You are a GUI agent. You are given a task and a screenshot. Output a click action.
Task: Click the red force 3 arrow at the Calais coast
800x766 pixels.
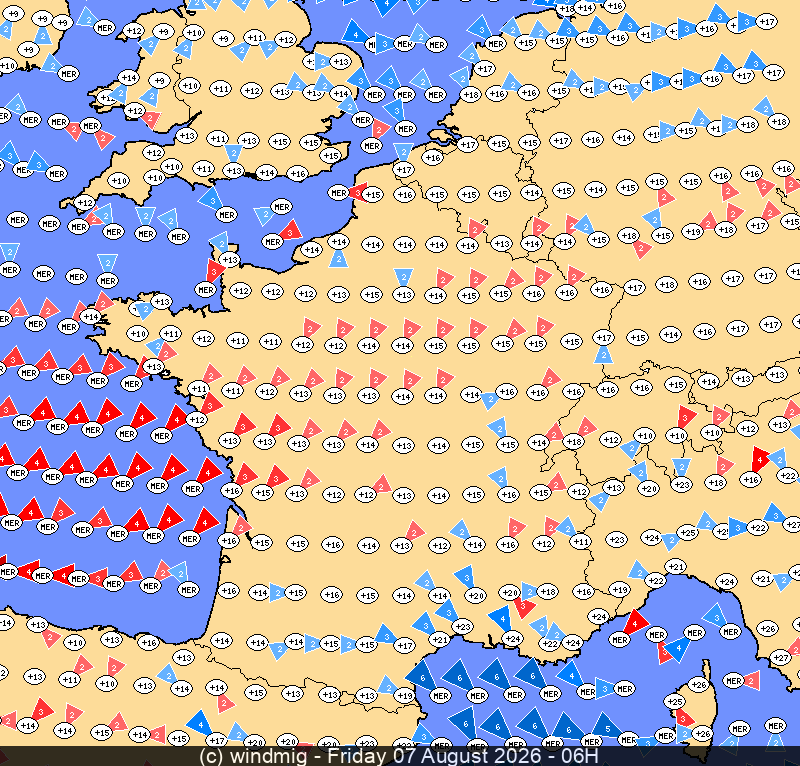click(x=358, y=192)
